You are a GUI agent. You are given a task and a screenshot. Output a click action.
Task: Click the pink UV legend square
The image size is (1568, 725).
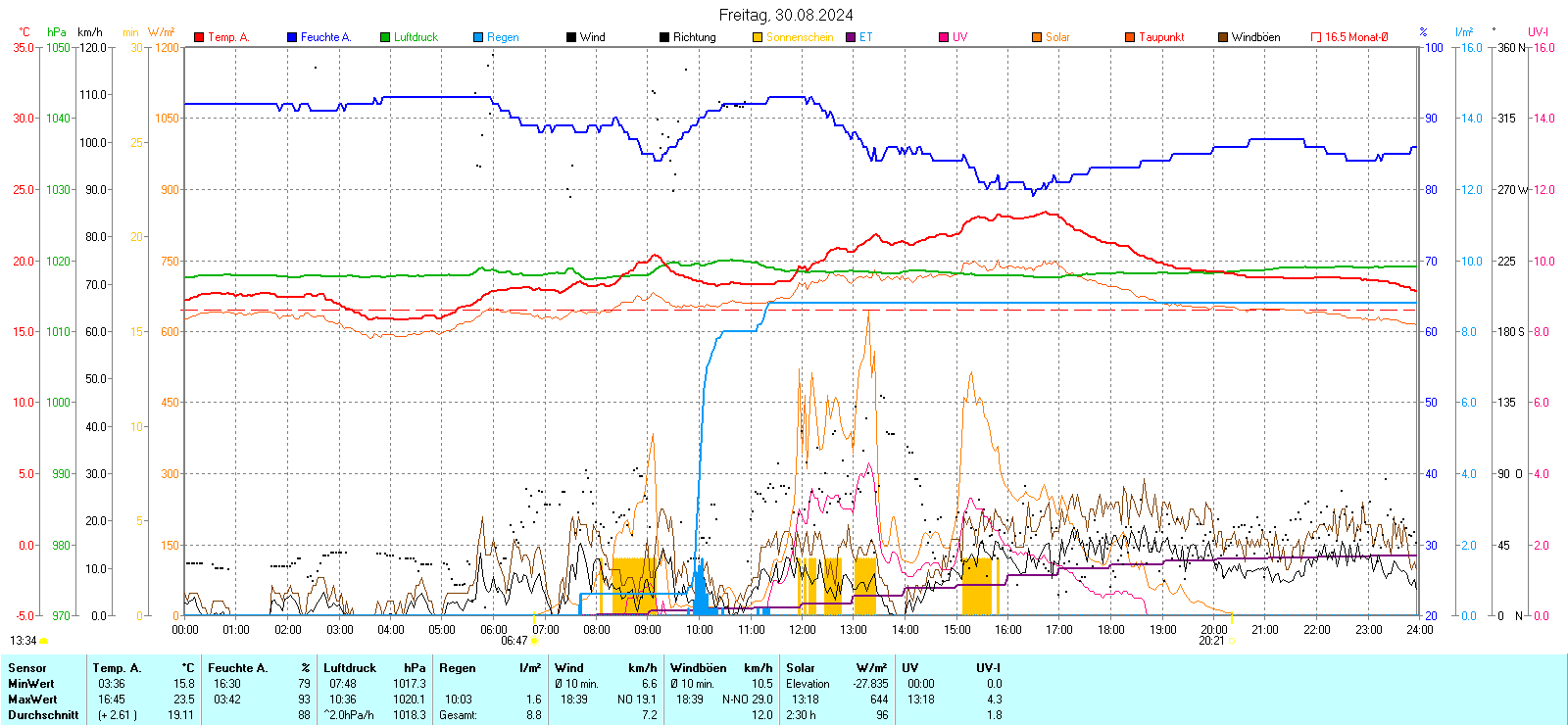tap(944, 37)
